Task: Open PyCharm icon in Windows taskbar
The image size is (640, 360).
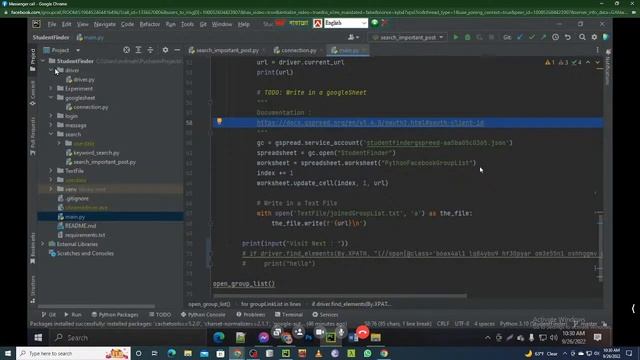Action: coord(286,353)
